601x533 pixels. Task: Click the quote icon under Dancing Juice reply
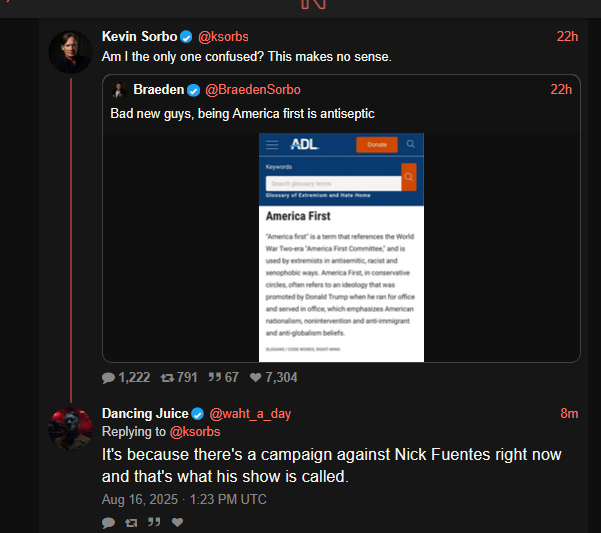pyautogui.click(x=154, y=522)
